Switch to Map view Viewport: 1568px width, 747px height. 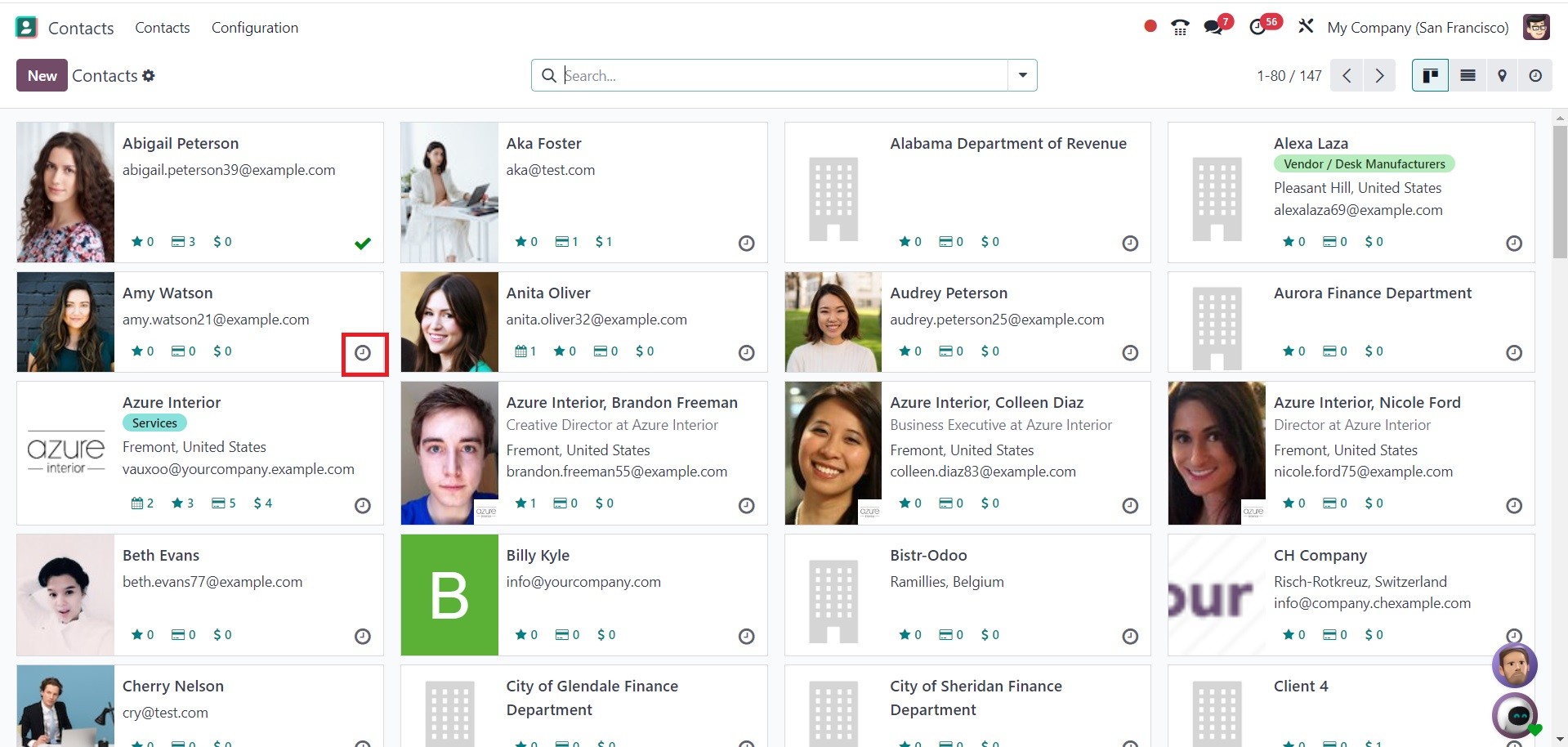tap(1502, 75)
